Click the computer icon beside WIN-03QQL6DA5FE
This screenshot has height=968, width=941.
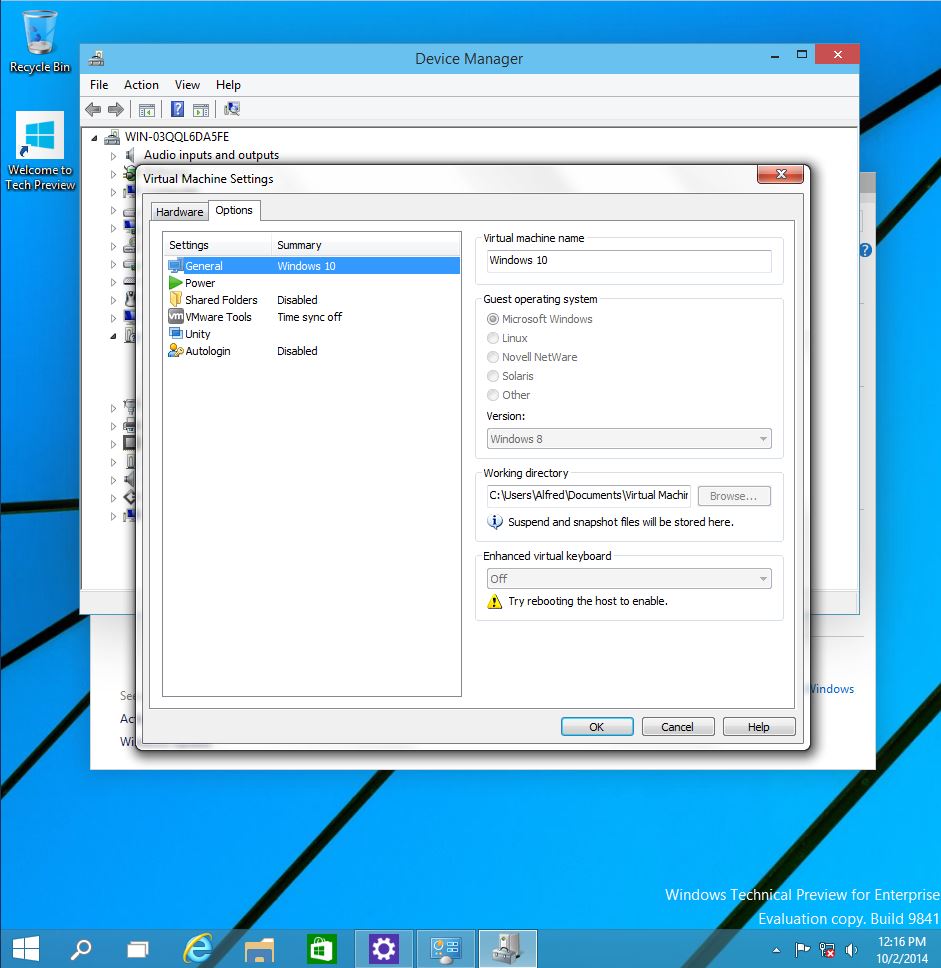[x=112, y=137]
